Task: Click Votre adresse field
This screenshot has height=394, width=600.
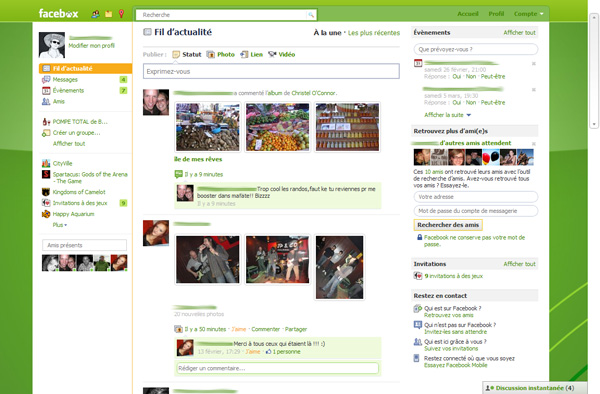Action: pyautogui.click(x=476, y=197)
